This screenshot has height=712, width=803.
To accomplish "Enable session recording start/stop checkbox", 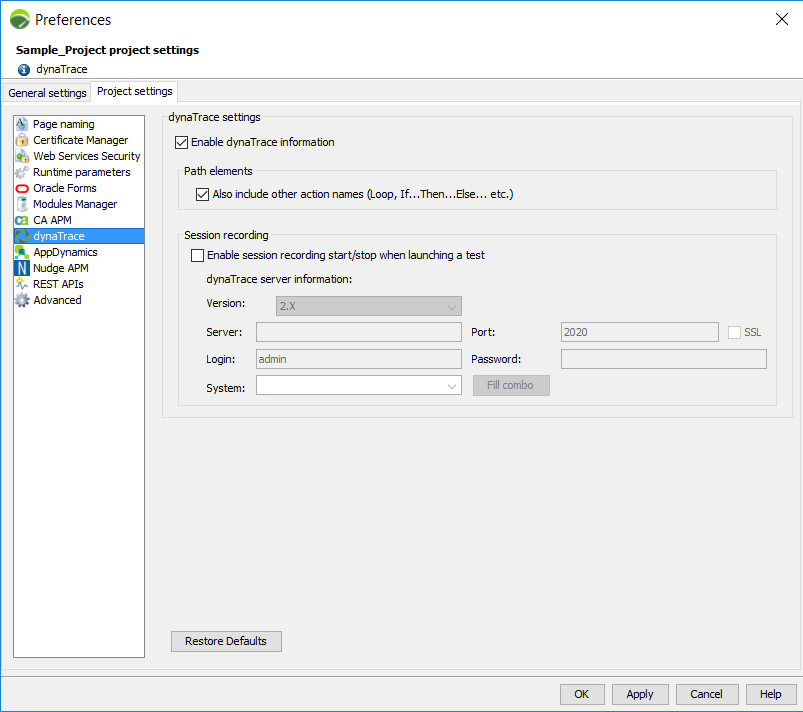I will 197,255.
